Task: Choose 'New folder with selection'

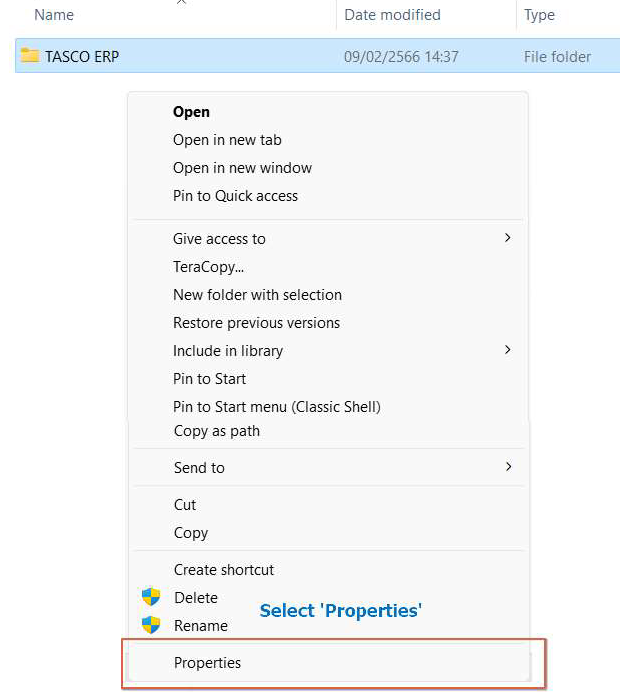Action: click(257, 295)
